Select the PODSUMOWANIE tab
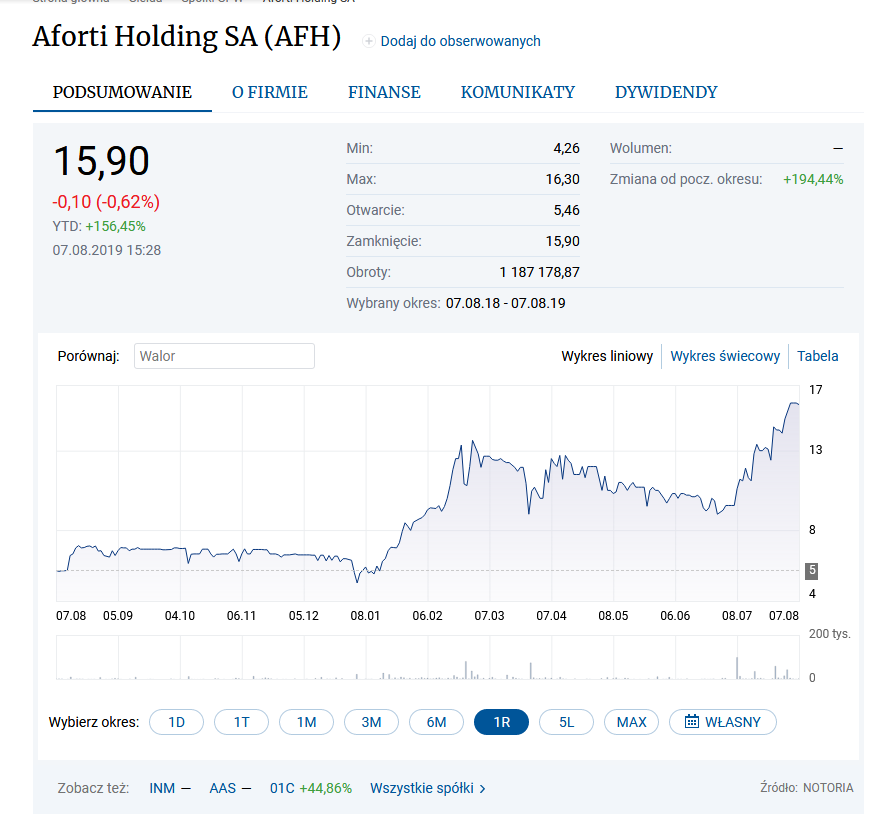The width and height of the screenshot is (884, 832). coord(122,92)
